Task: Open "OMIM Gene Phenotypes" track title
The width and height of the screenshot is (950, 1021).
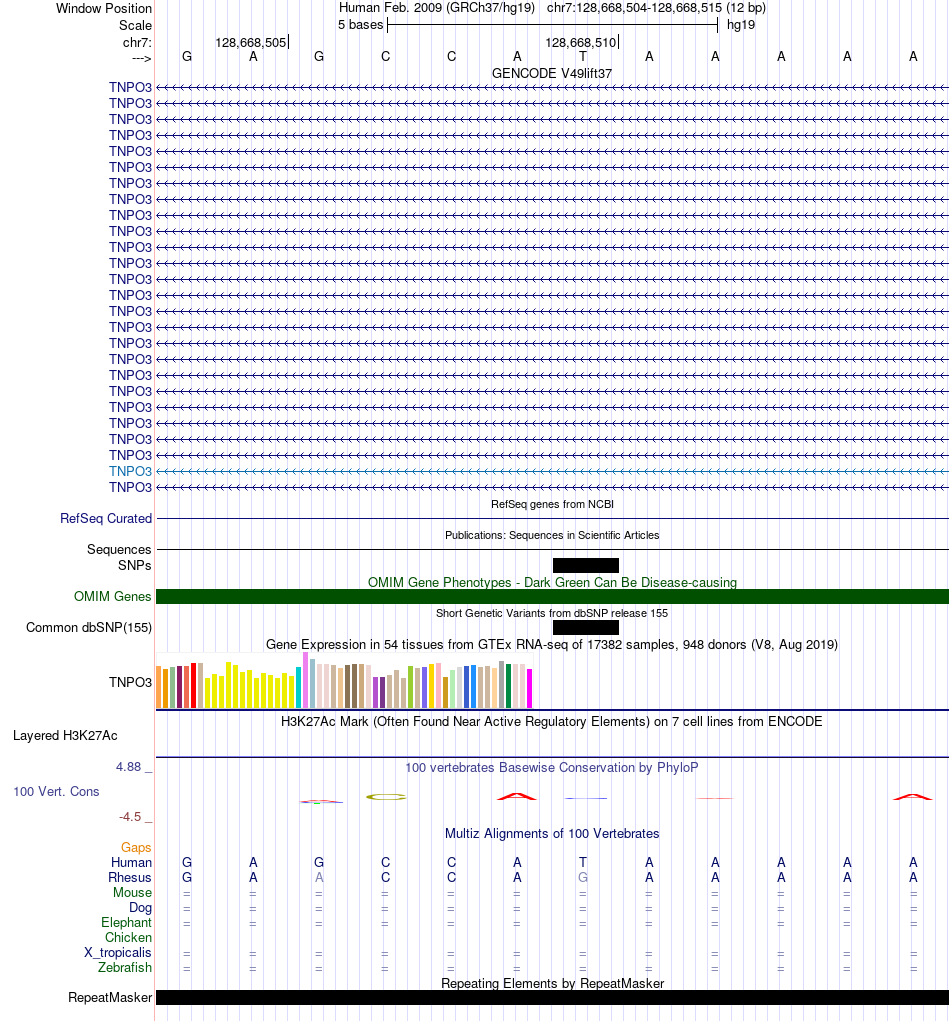Action: point(552,582)
